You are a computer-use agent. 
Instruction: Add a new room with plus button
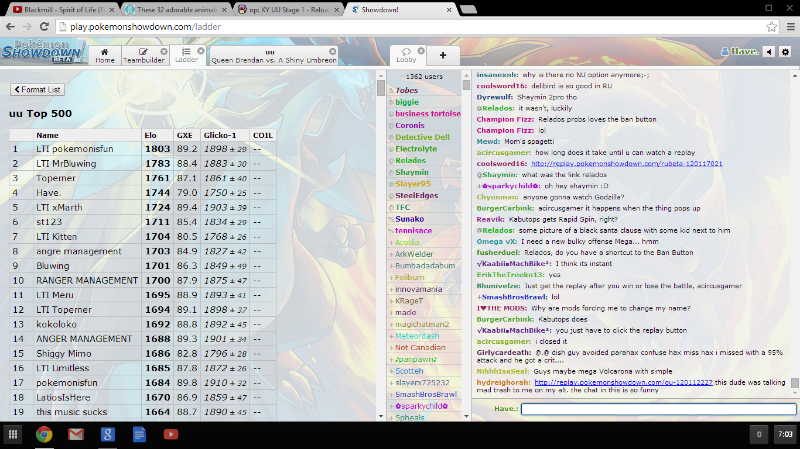[x=443, y=55]
